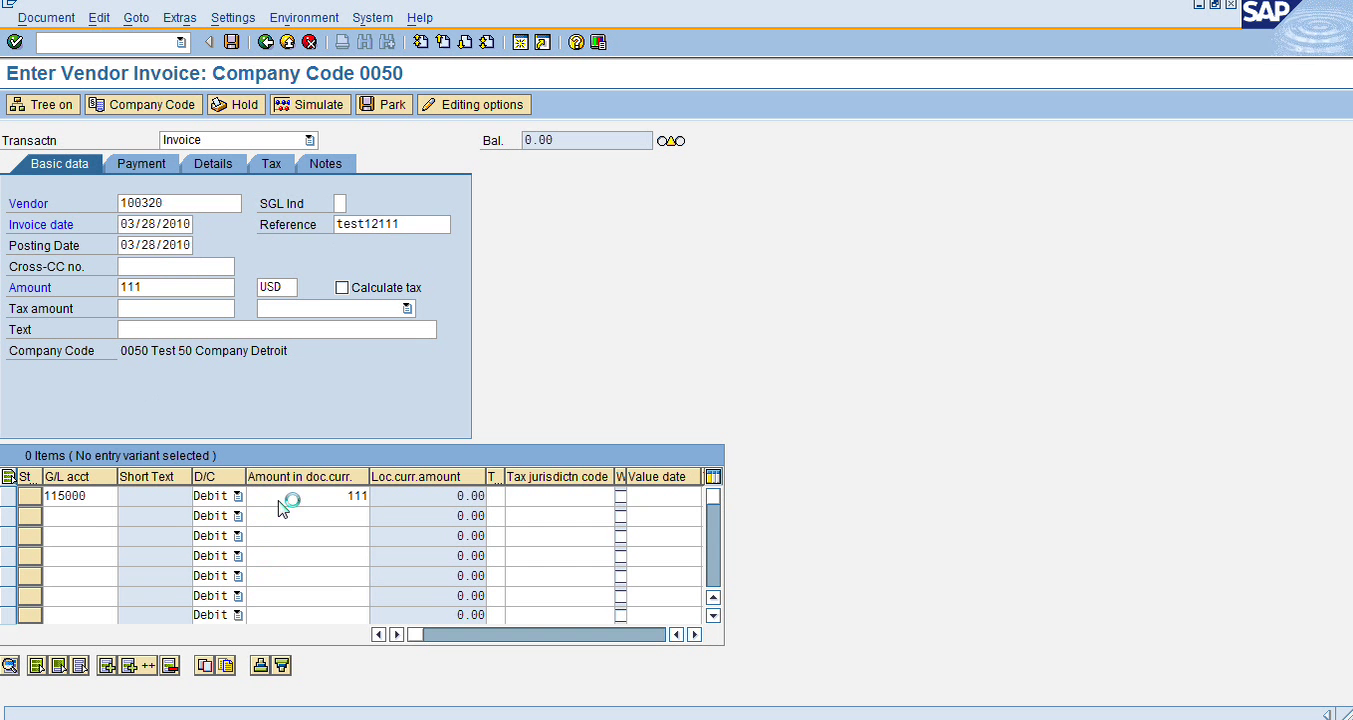The height and width of the screenshot is (720, 1353).
Task: Click the vertical scroll down arrow of the table
Action: [713, 616]
